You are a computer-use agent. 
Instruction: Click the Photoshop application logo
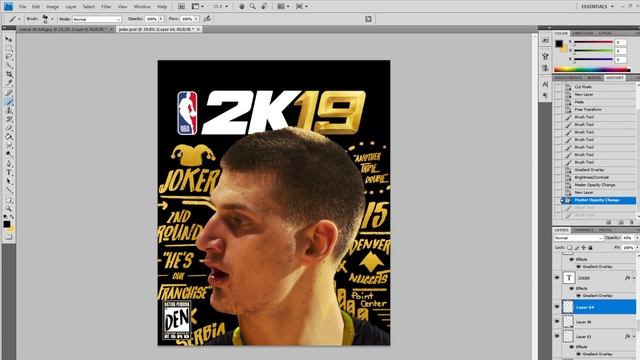(8, 7)
